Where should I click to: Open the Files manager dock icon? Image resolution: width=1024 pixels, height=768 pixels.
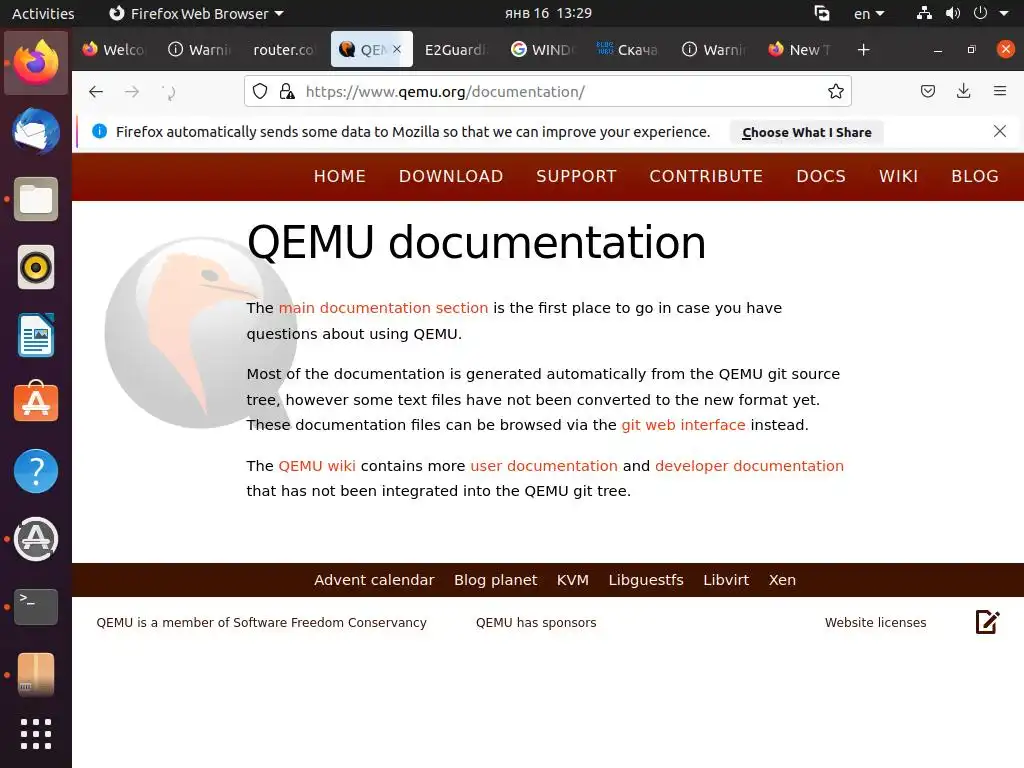[x=36, y=199]
